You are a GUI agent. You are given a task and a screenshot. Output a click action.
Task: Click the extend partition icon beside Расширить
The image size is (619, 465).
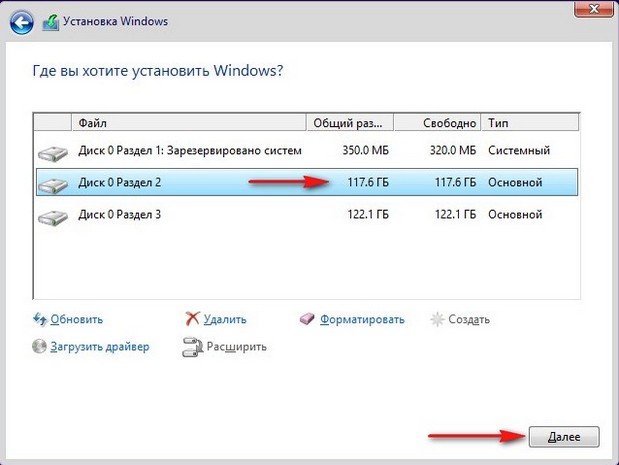coord(192,347)
